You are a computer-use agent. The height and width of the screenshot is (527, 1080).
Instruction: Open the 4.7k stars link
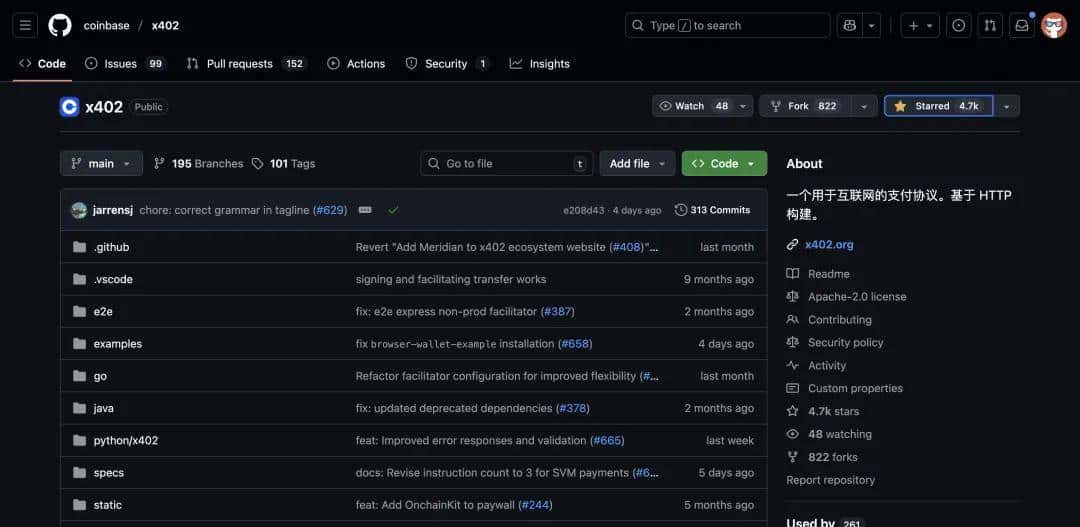click(x=833, y=411)
